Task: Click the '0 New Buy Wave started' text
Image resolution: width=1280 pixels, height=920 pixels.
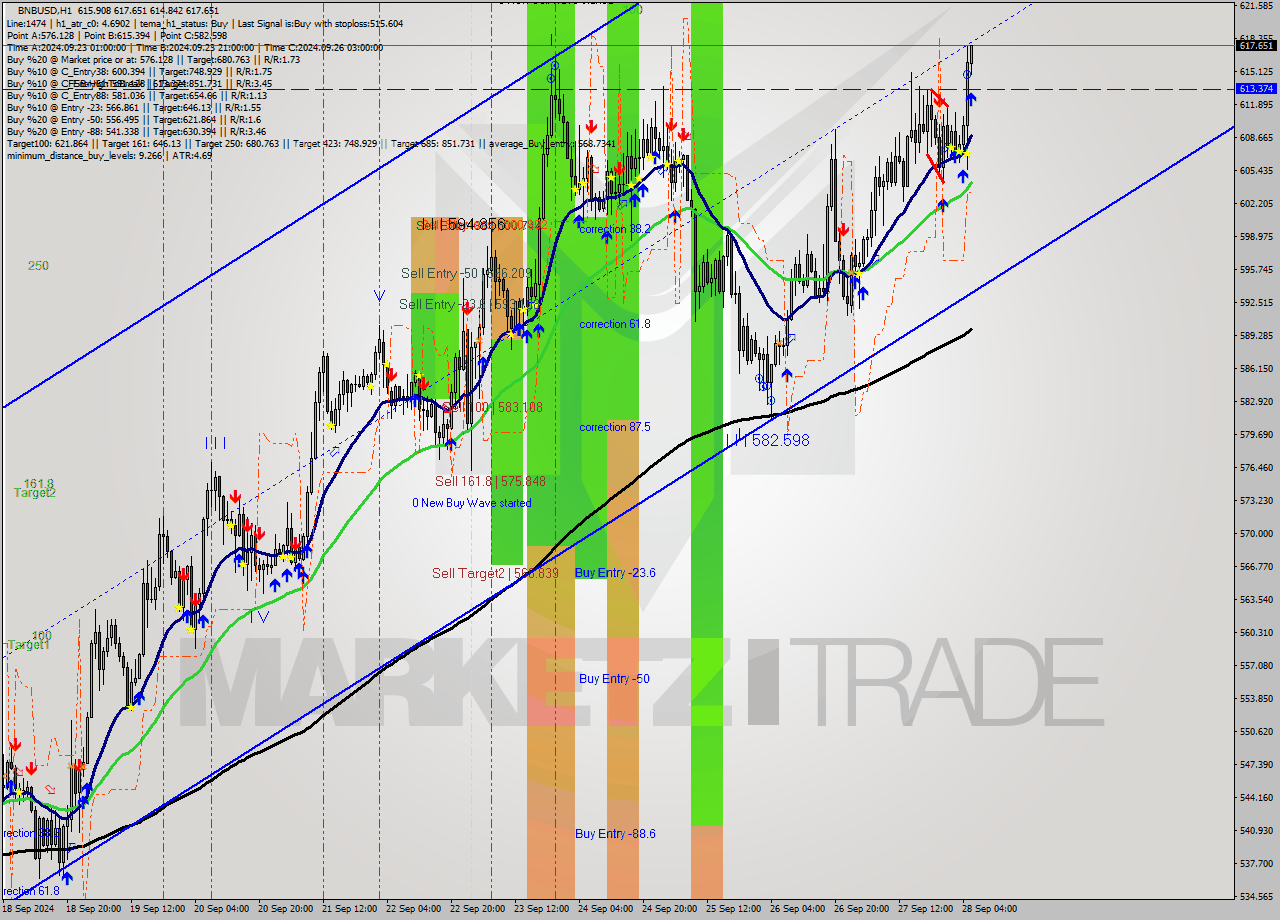Action: 472,503
